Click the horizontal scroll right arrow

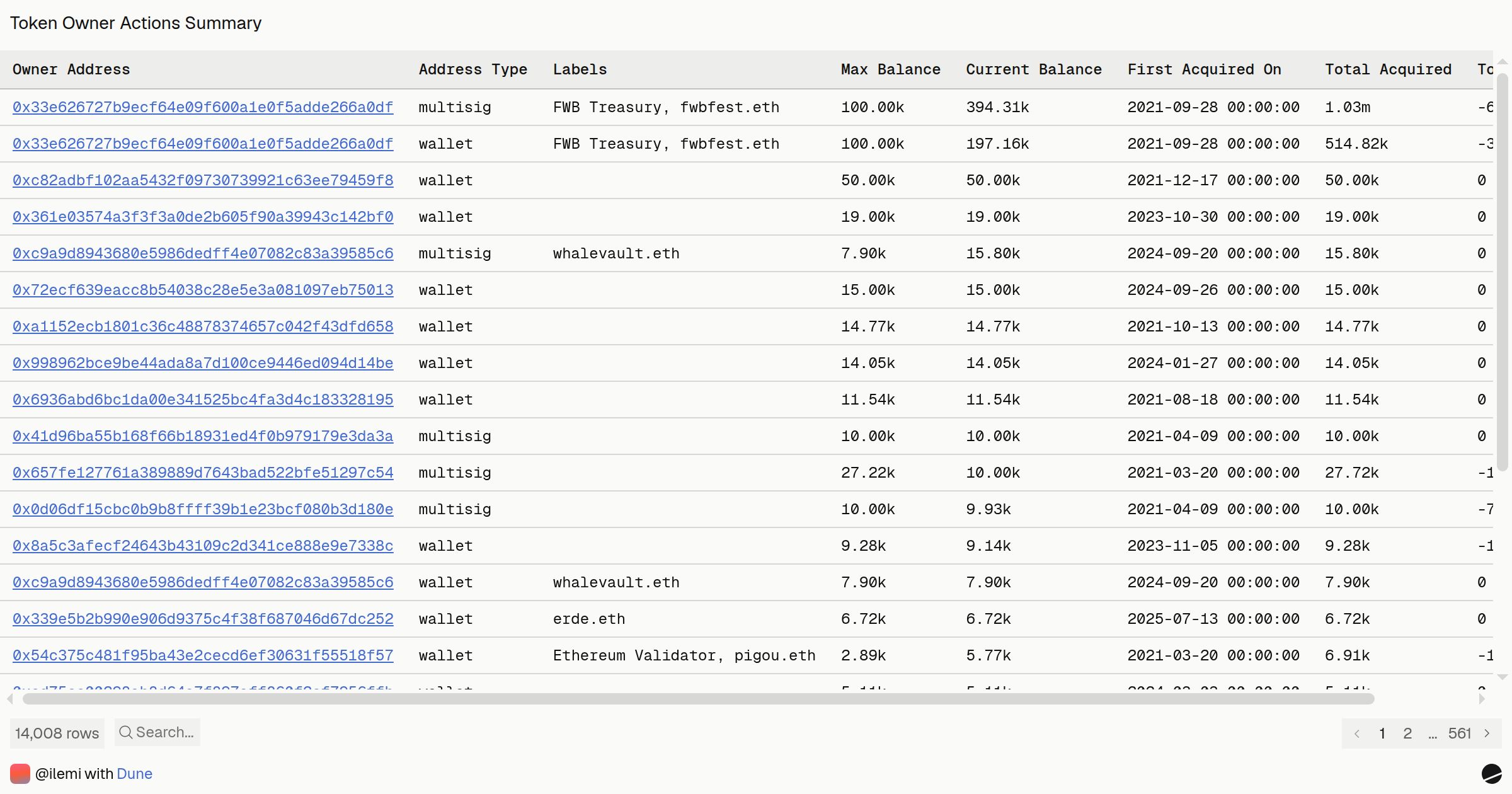[1482, 699]
